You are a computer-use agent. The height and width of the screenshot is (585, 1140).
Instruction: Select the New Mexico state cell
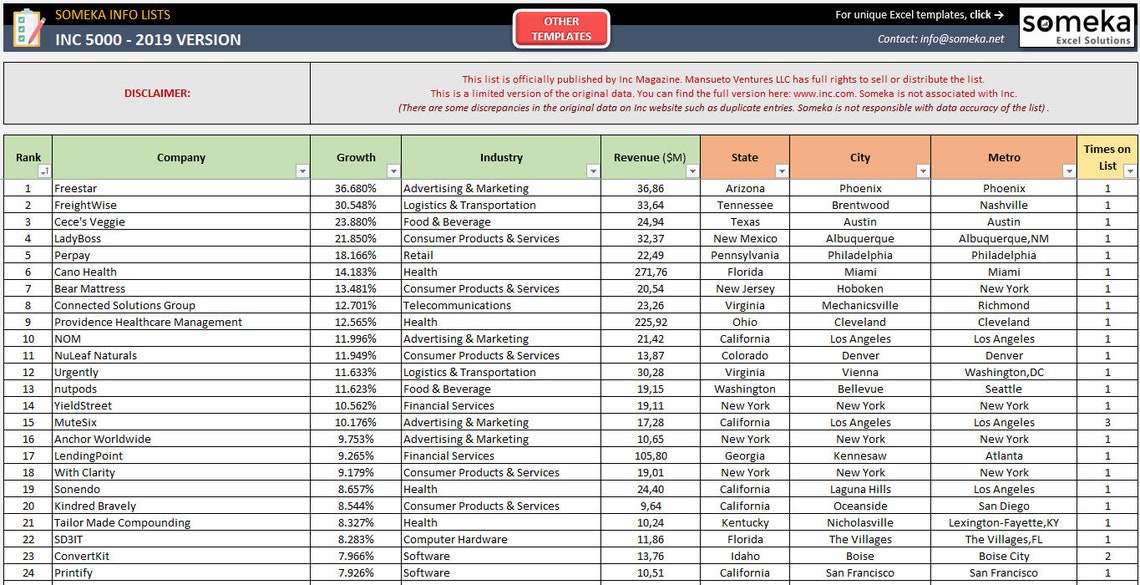pos(744,238)
